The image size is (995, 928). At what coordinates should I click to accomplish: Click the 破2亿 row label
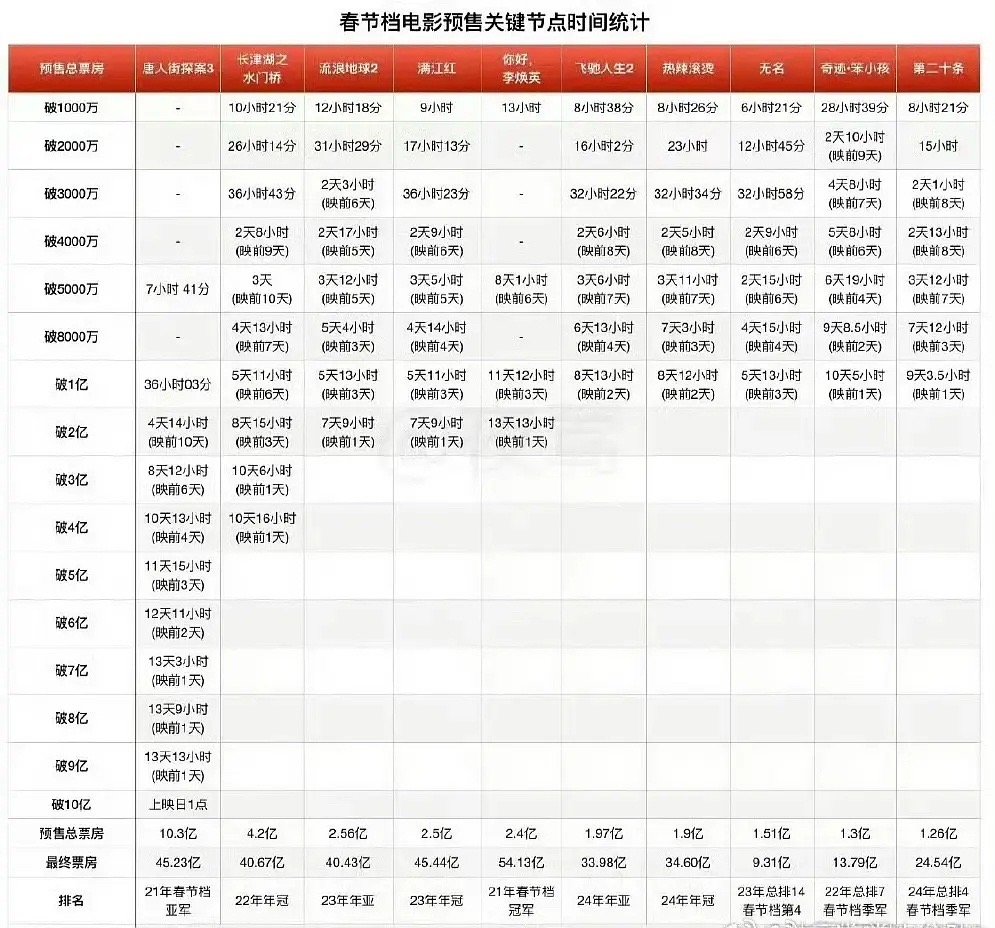click(71, 432)
